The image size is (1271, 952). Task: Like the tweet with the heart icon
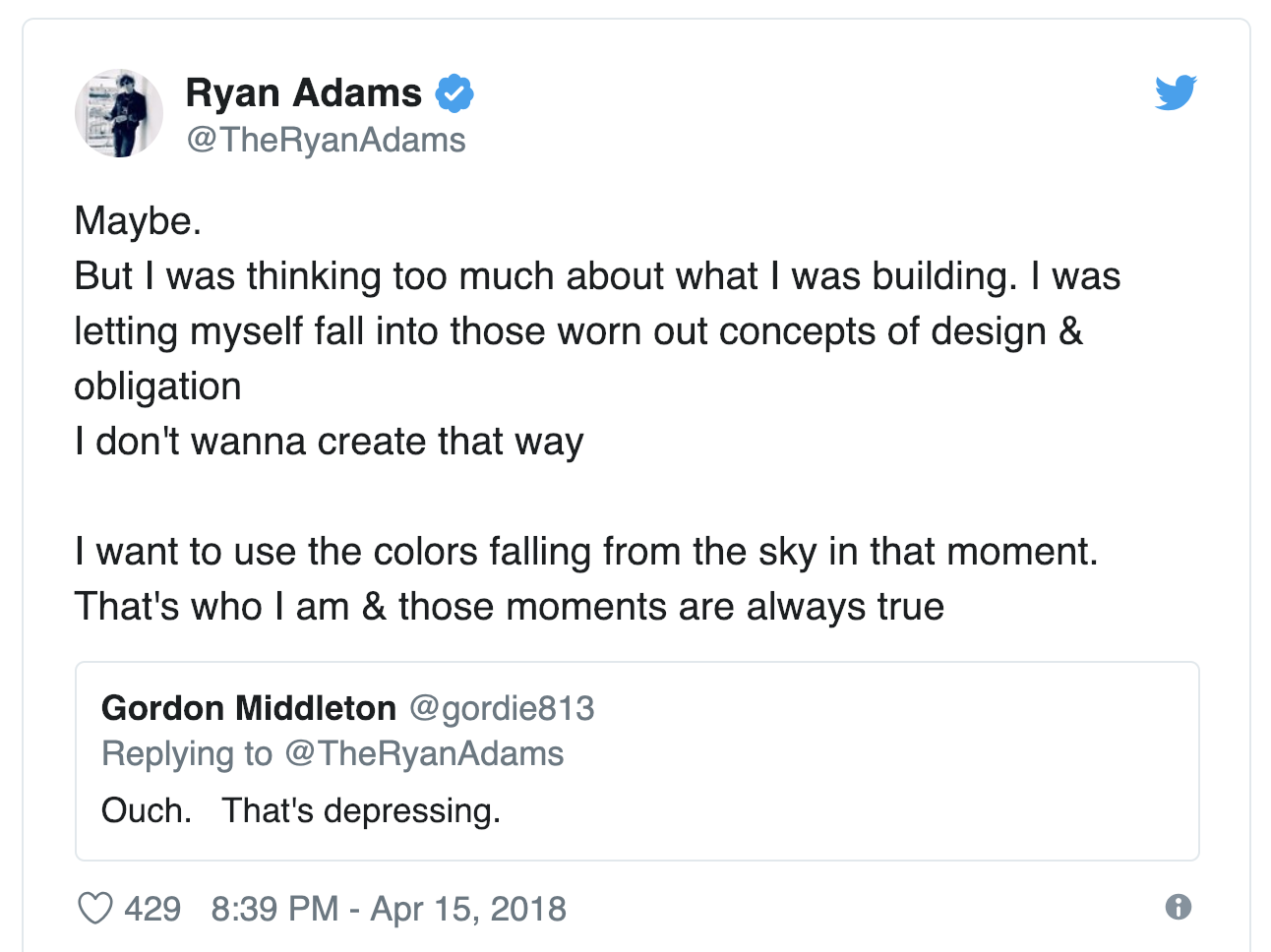(95, 909)
